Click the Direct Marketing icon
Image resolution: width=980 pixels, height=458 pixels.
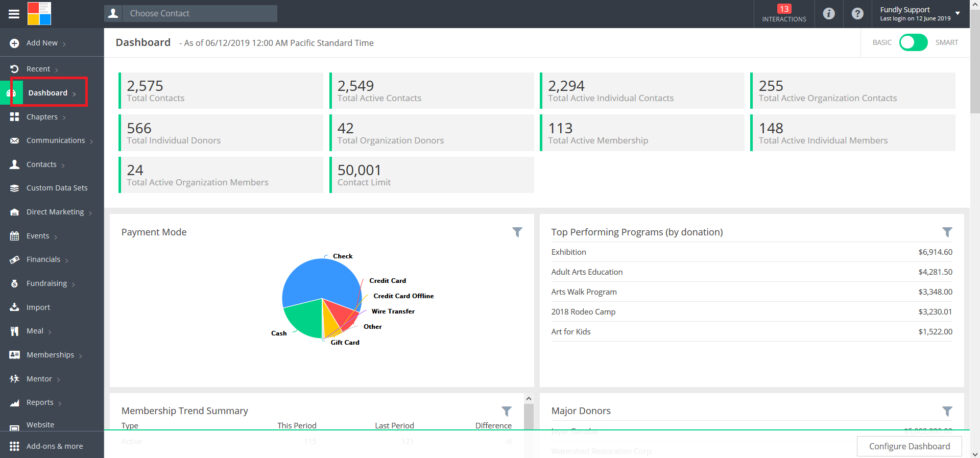(x=14, y=212)
